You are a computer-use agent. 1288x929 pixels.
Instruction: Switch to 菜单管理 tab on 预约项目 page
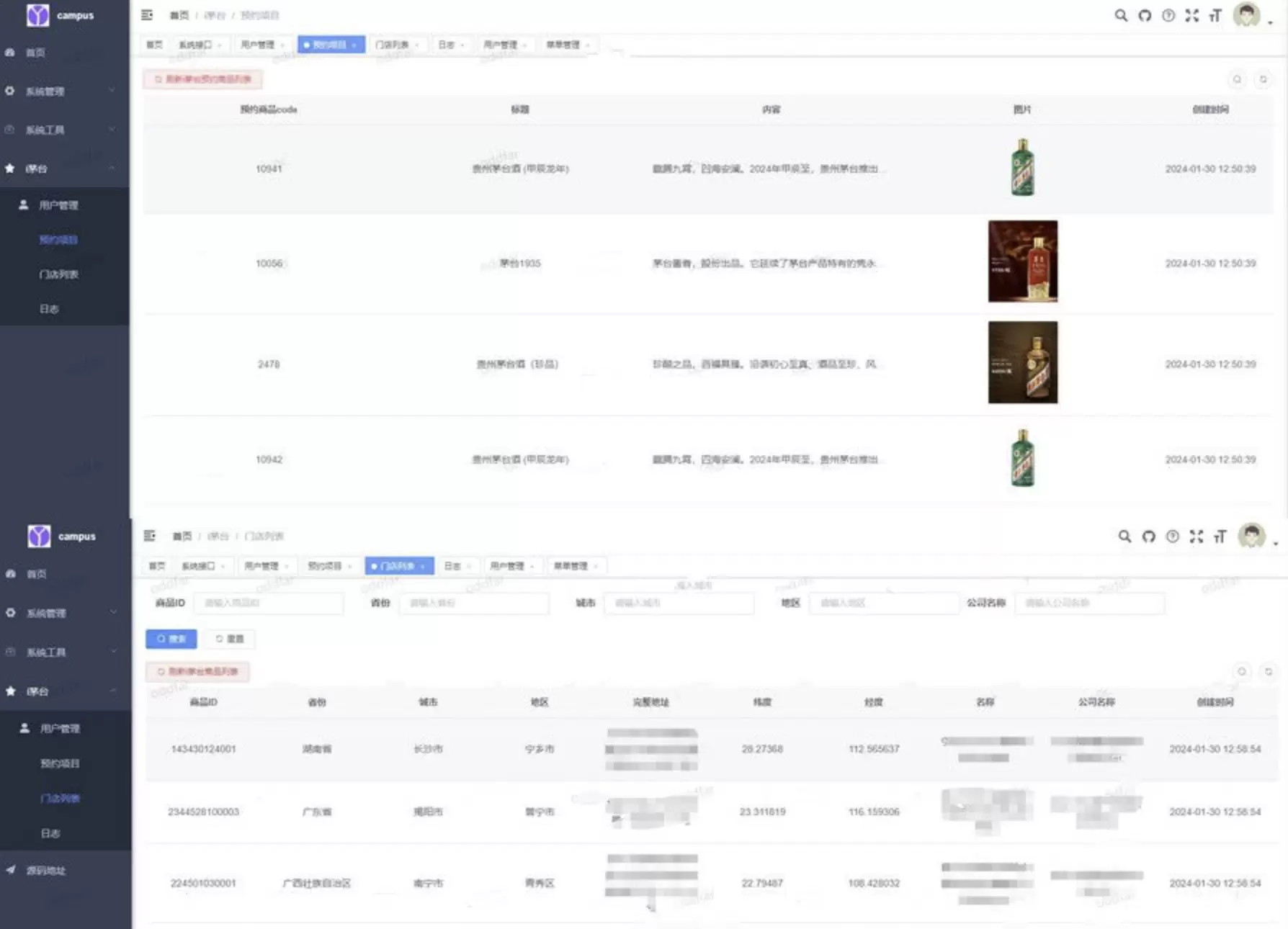pos(568,45)
